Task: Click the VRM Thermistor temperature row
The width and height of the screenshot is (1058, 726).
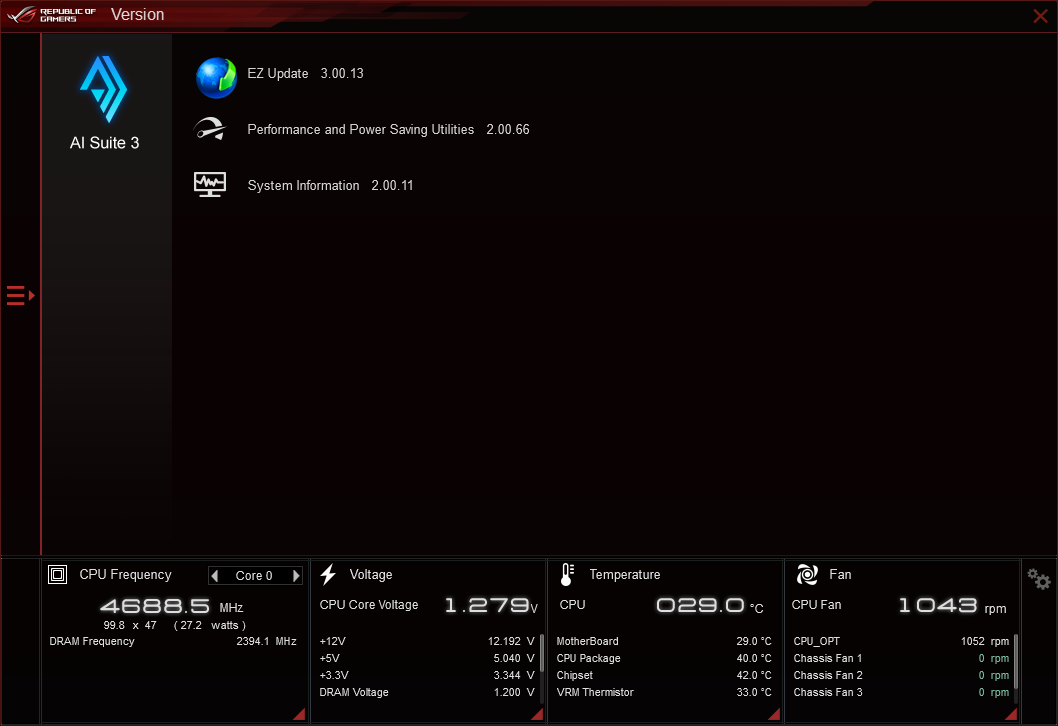Action: [x=664, y=692]
